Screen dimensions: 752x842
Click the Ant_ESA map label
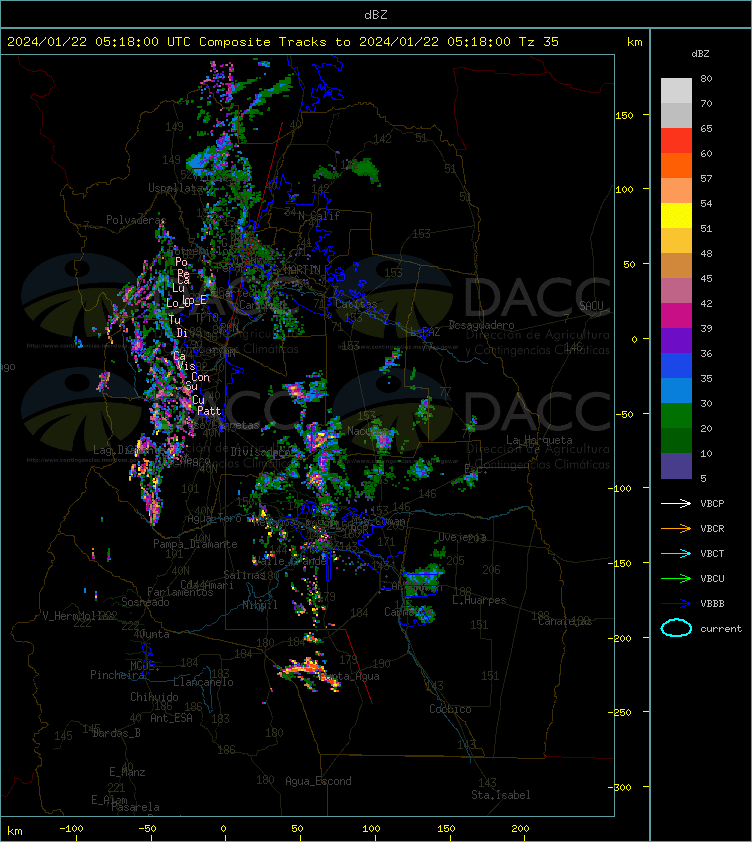pos(171,718)
